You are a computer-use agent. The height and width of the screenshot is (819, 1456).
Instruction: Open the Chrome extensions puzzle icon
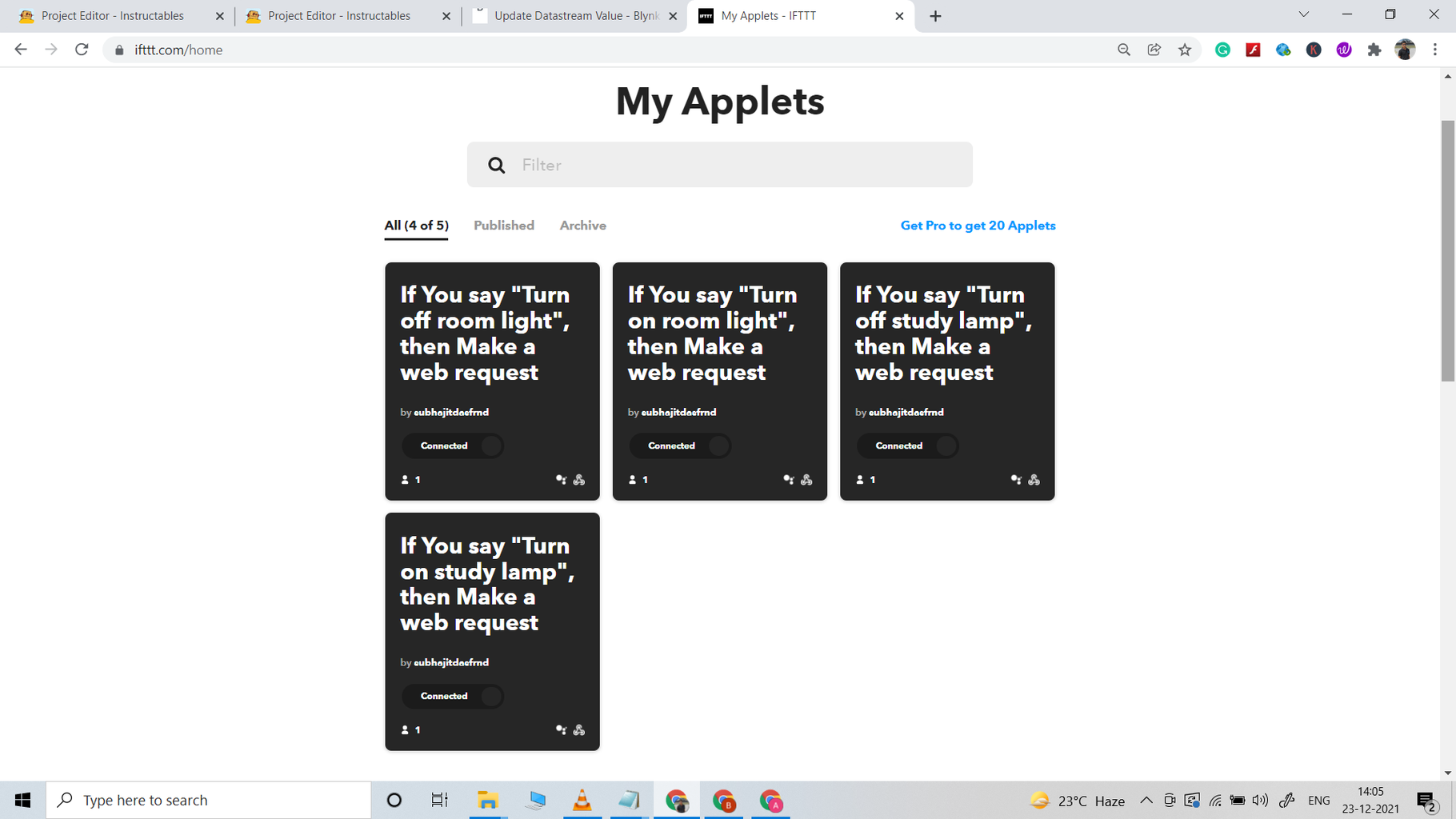[x=1374, y=49]
